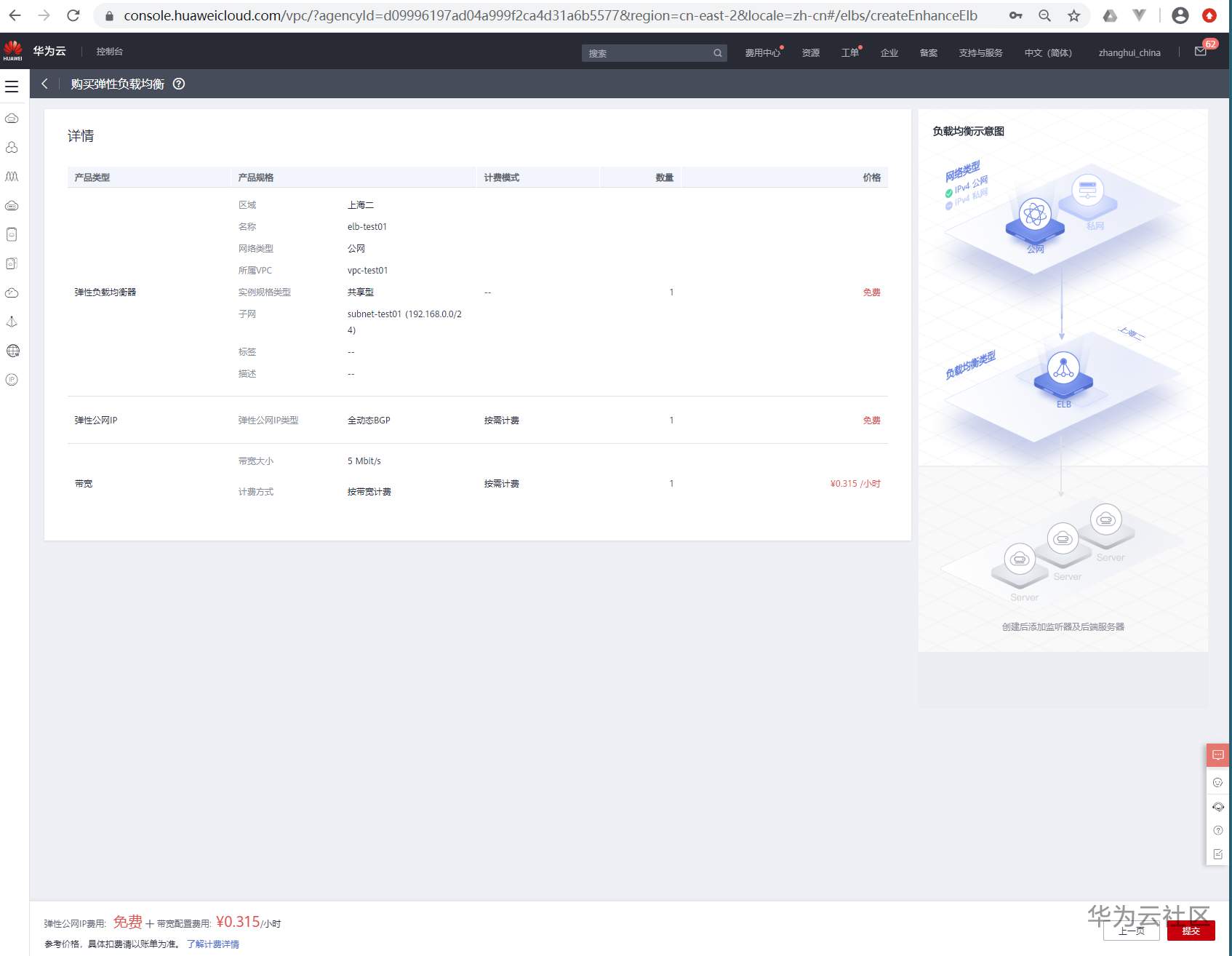Open the saved passwords key icon
The height and width of the screenshot is (956, 1232).
(x=1016, y=15)
